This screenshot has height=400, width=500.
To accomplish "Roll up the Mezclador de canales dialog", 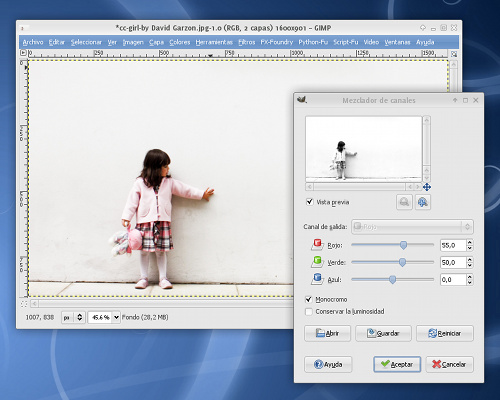I will pos(455,100).
